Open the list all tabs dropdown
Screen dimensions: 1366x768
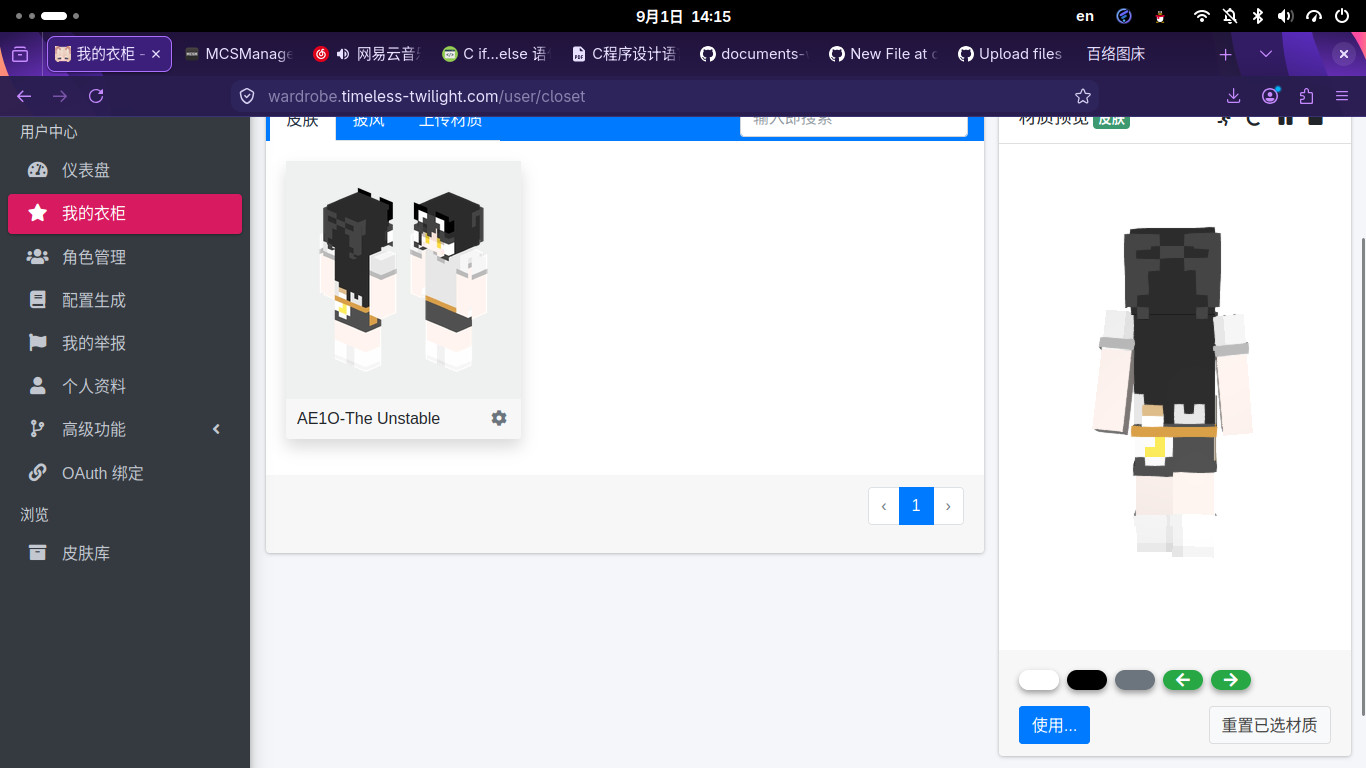click(1266, 54)
